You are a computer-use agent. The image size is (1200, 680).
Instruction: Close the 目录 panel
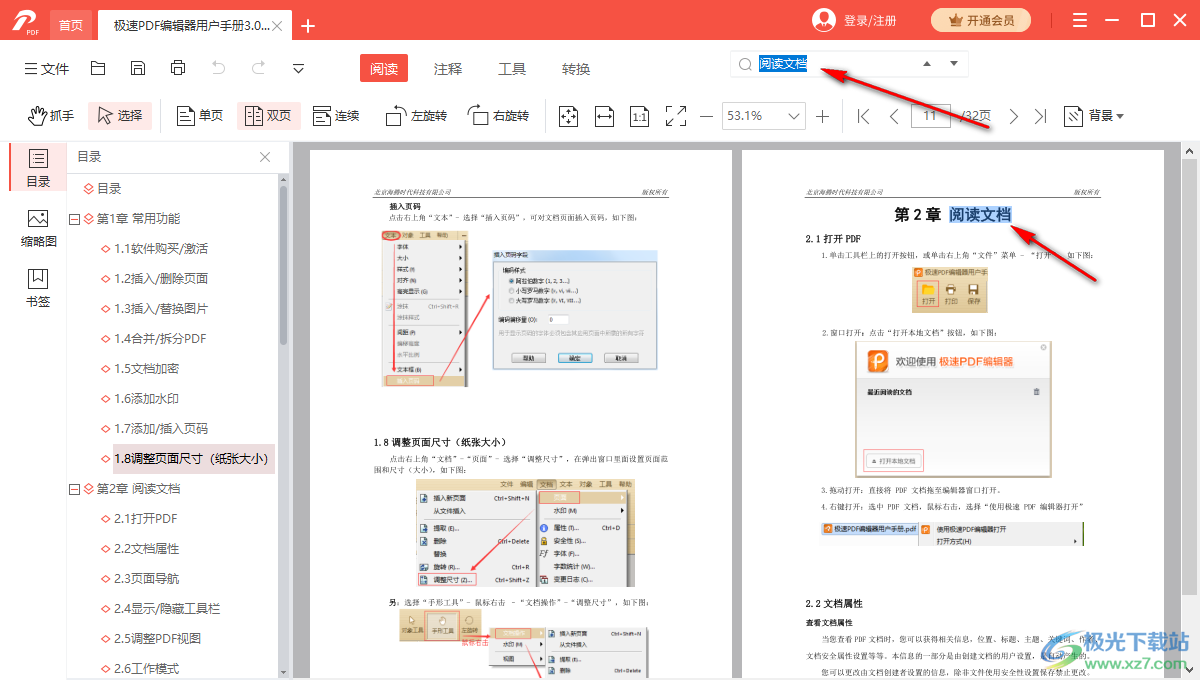(265, 157)
